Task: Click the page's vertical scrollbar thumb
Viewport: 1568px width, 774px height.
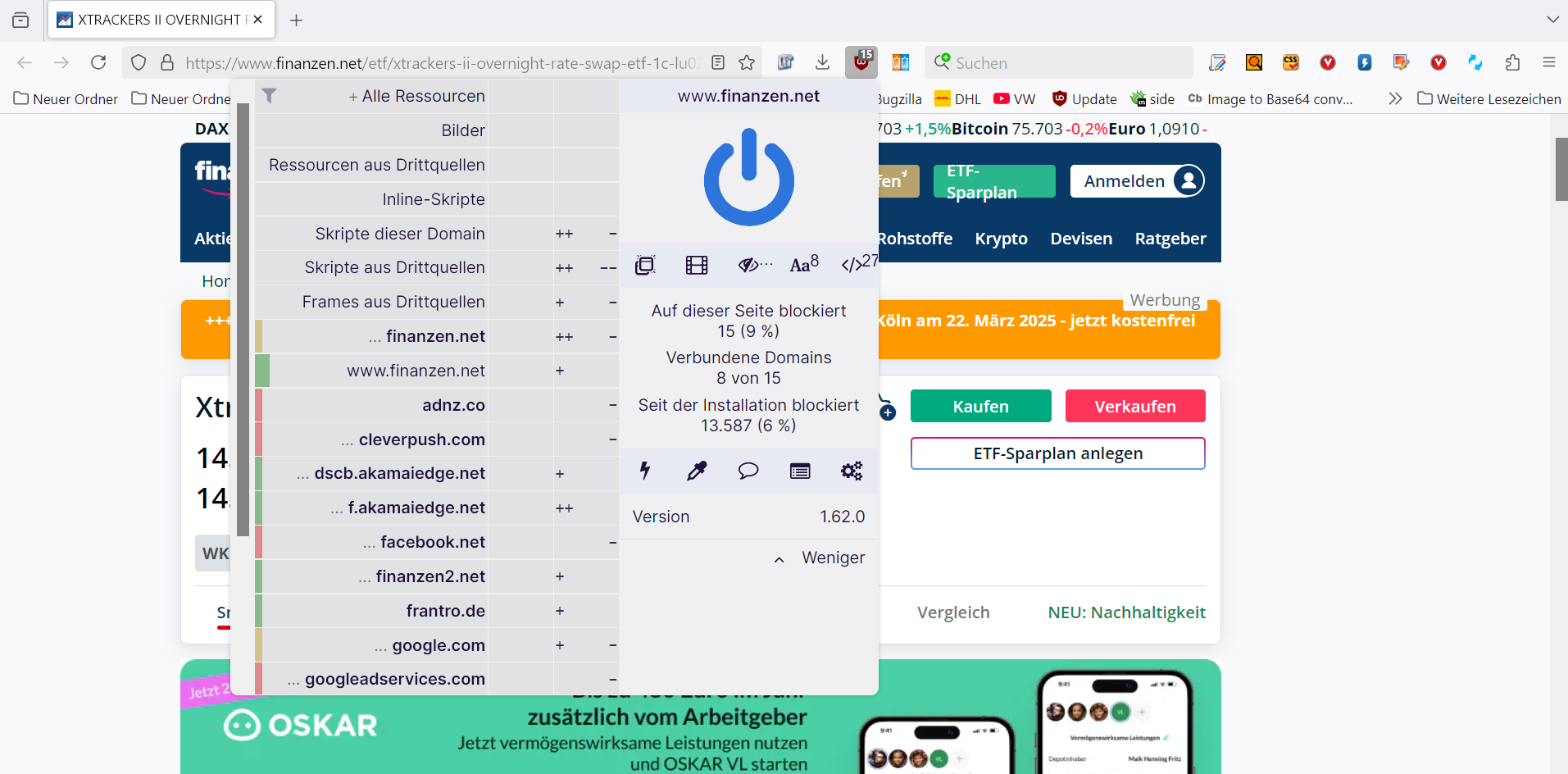Action: point(1561,169)
